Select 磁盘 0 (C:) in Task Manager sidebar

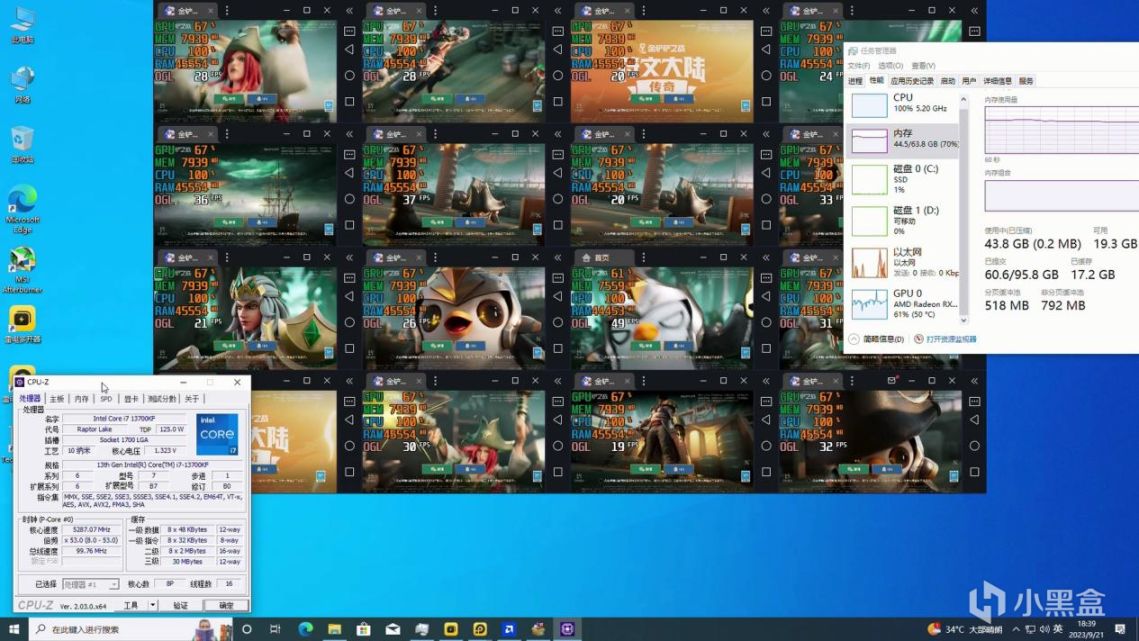(x=904, y=180)
